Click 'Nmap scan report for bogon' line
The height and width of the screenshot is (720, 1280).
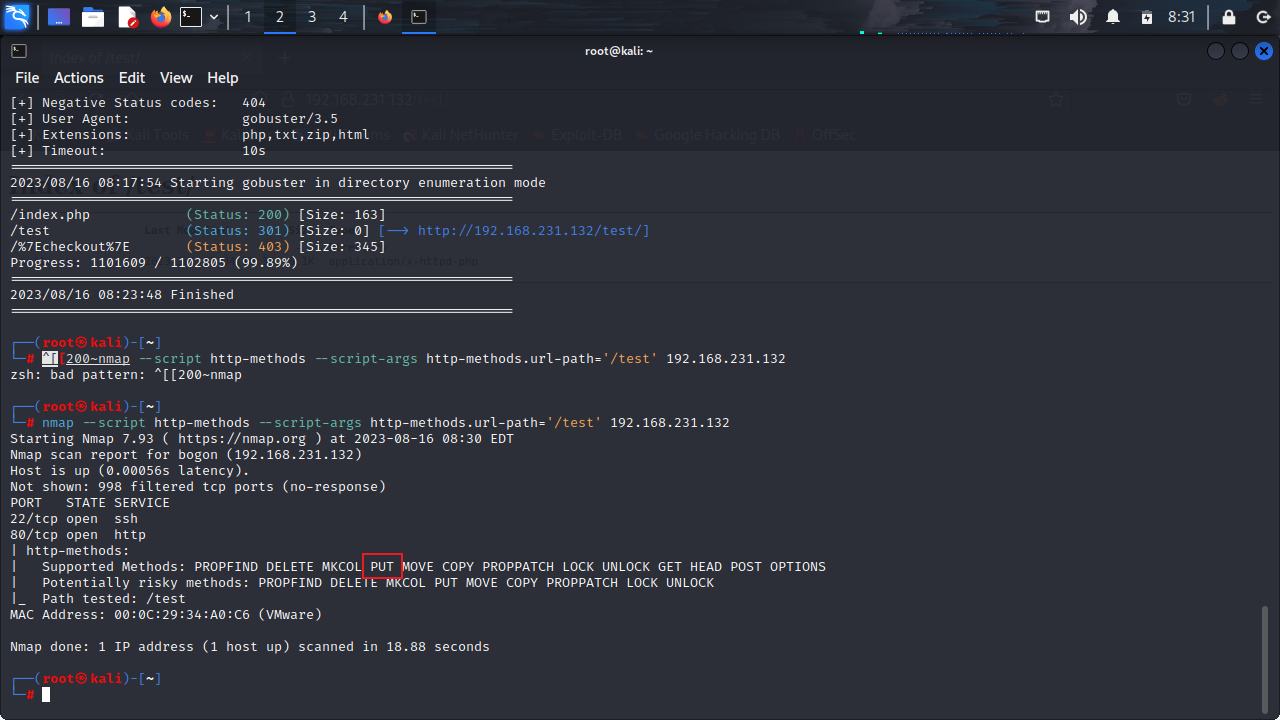click(186, 455)
